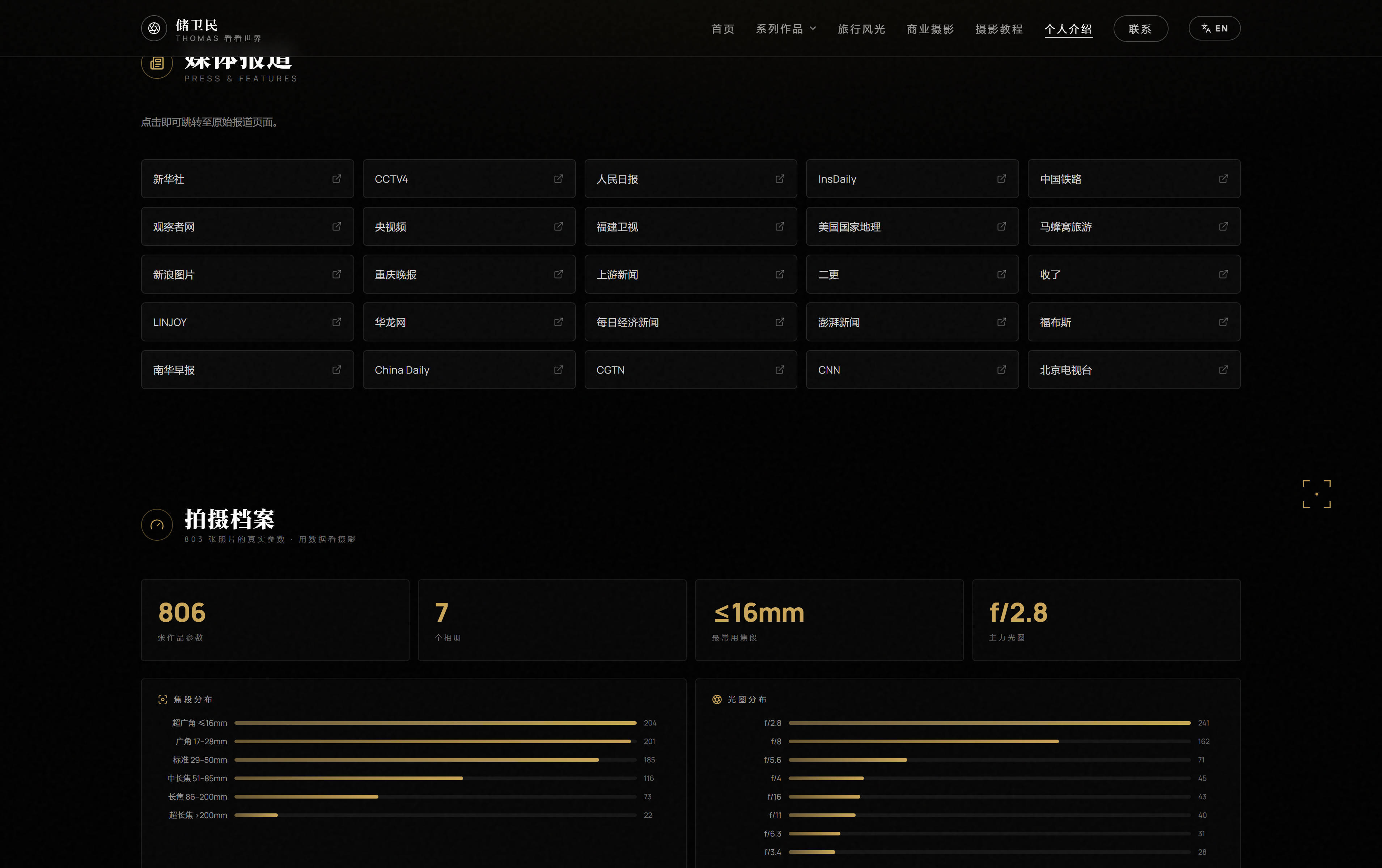1382x868 pixels.
Task: Open external link icon on 福布斯 card
Action: 1224,322
